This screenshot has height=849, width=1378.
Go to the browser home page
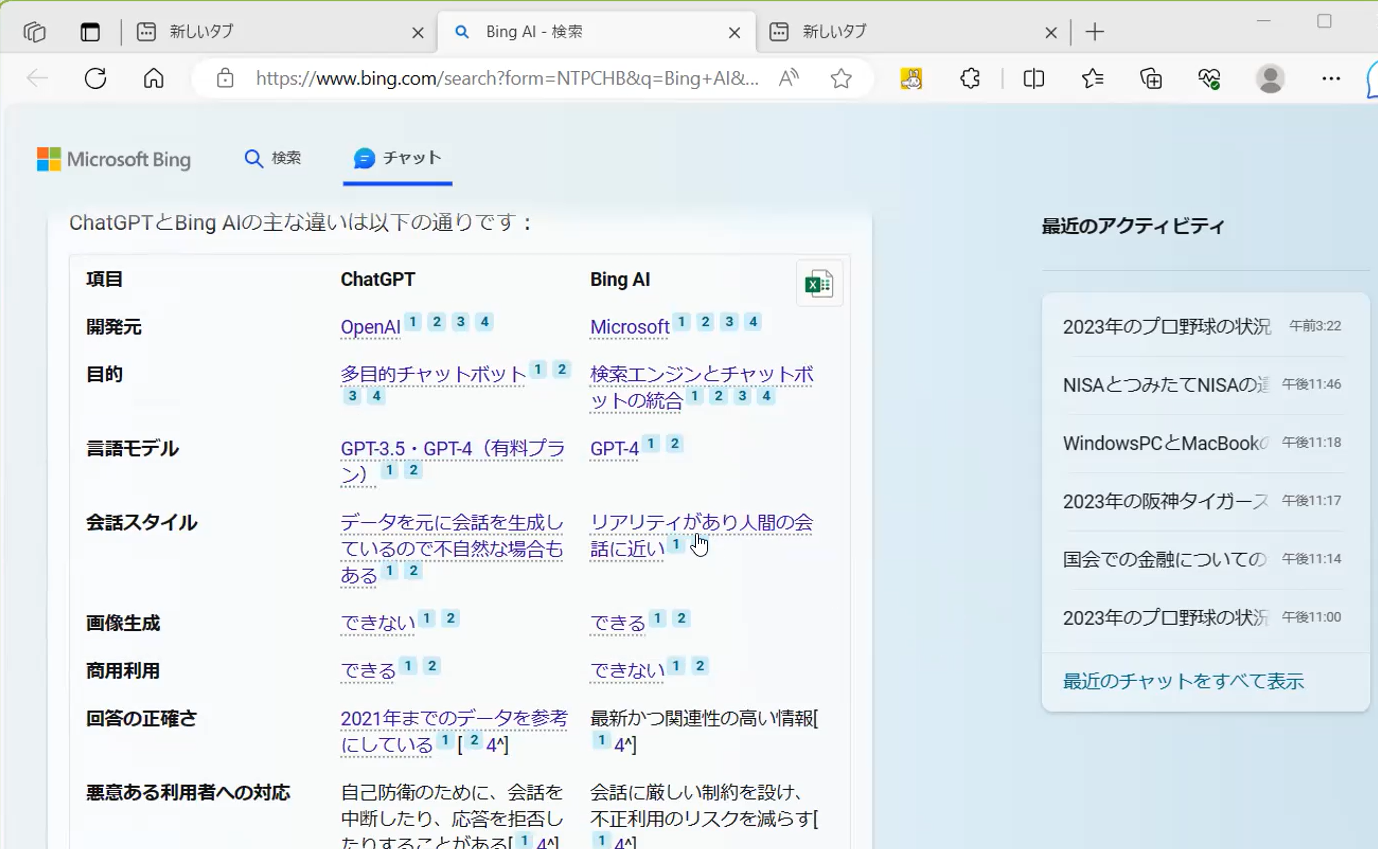(x=153, y=78)
